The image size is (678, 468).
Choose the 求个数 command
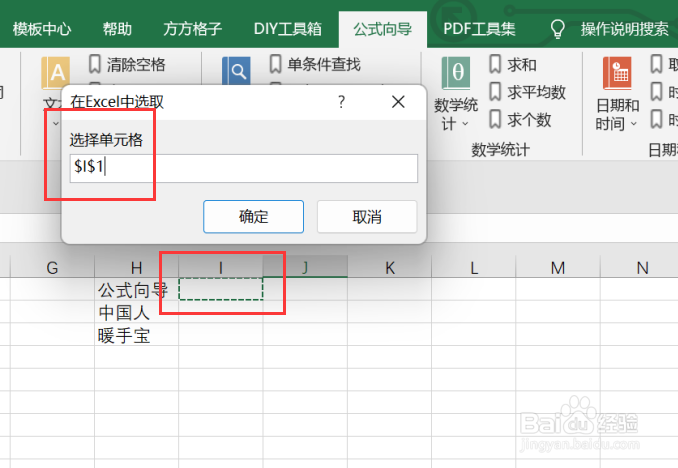point(529,119)
